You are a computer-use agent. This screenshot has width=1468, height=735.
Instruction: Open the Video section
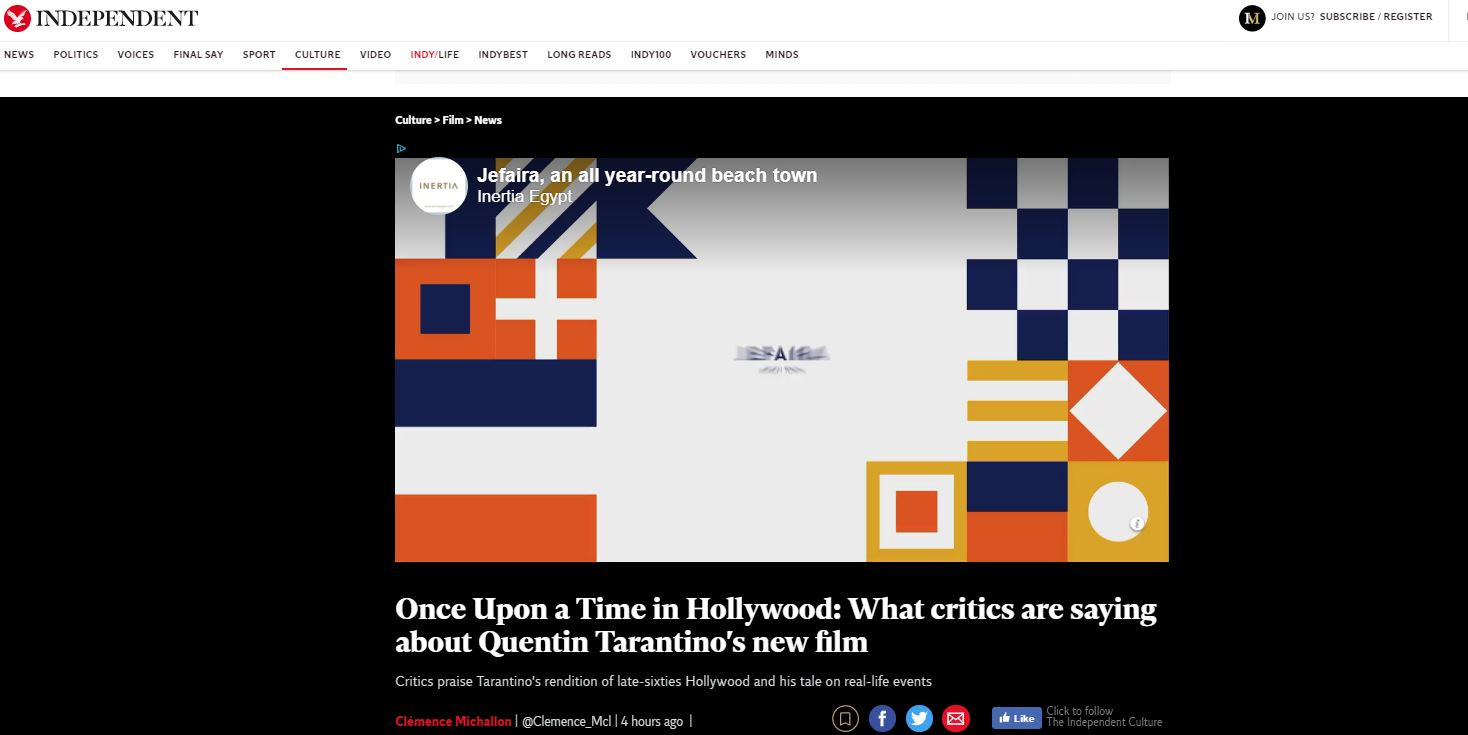[376, 55]
